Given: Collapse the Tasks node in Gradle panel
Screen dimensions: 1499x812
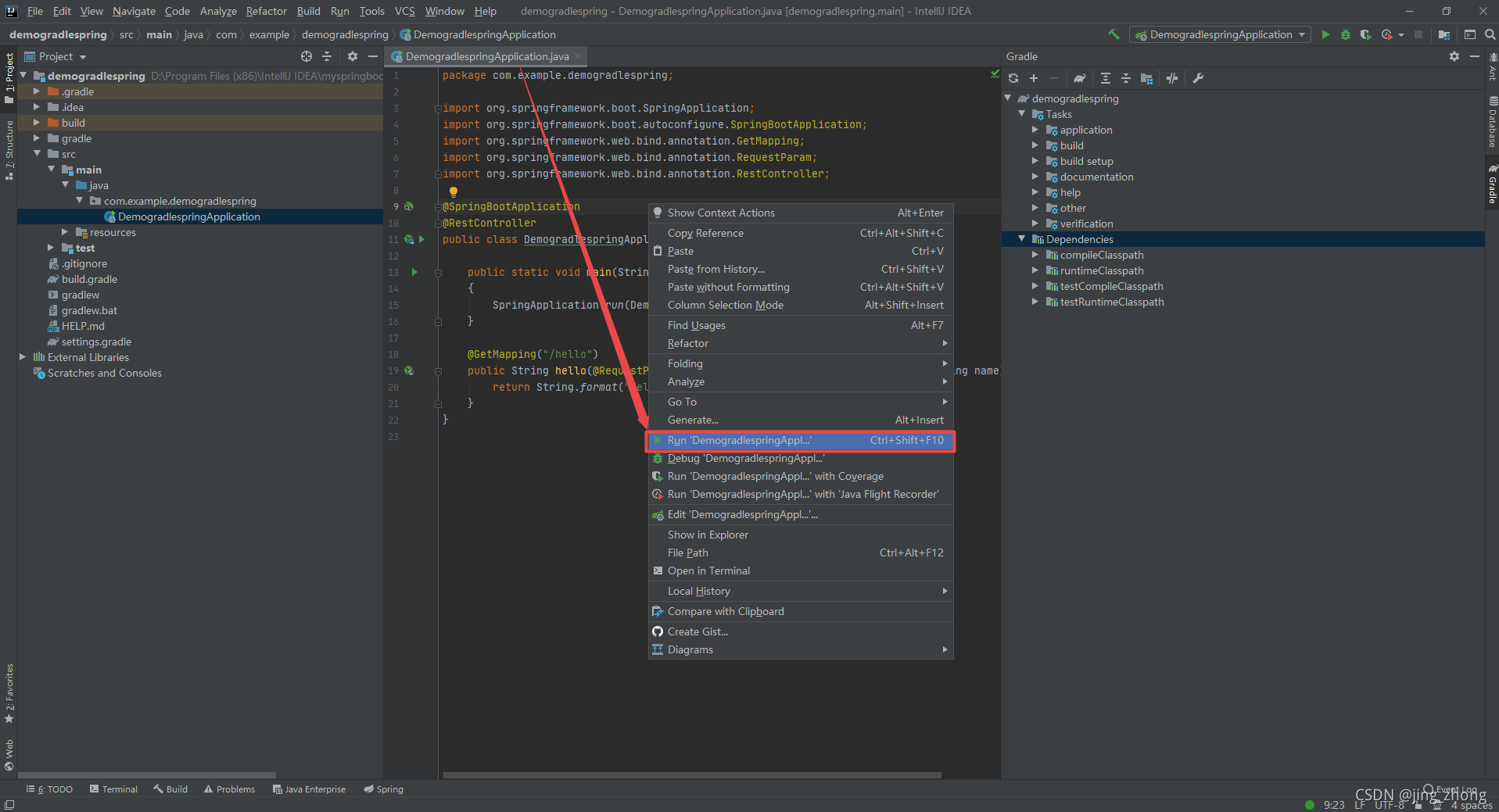Looking at the screenshot, I should click(x=1021, y=114).
